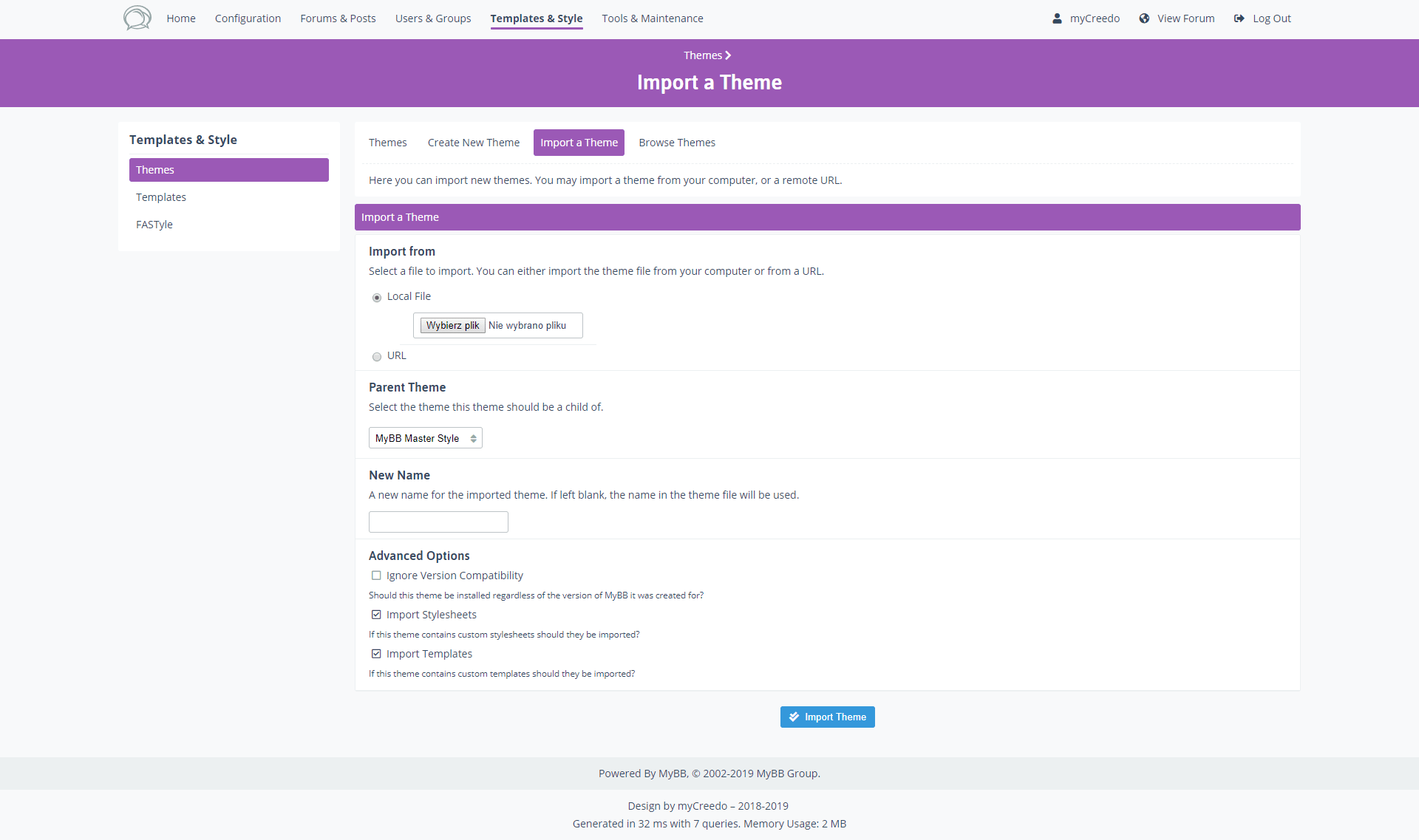This screenshot has width=1419, height=840.
Task: Click the MyBB speech bubble logo
Action: (x=137, y=18)
